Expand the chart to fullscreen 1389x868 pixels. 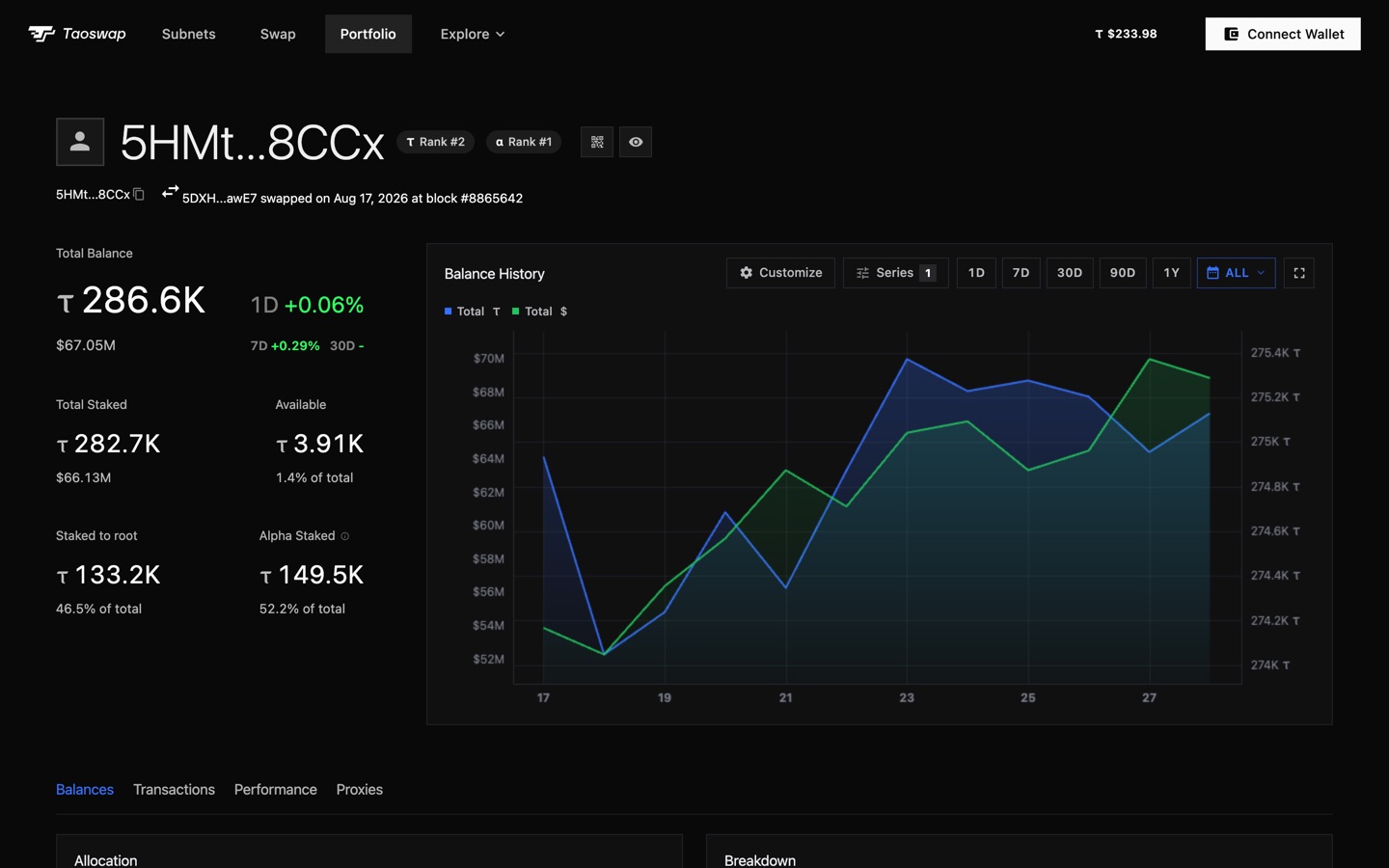[x=1299, y=273]
